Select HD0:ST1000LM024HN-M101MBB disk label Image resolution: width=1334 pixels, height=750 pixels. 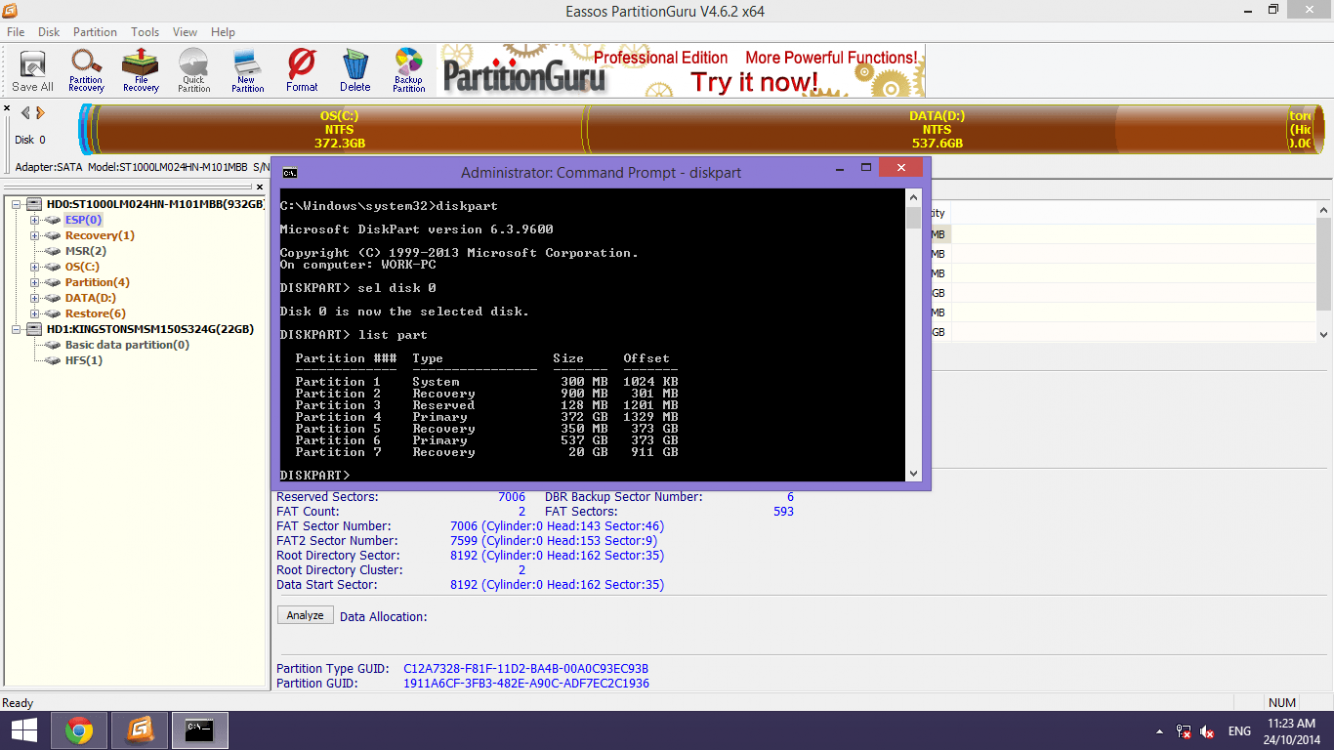[155, 204]
